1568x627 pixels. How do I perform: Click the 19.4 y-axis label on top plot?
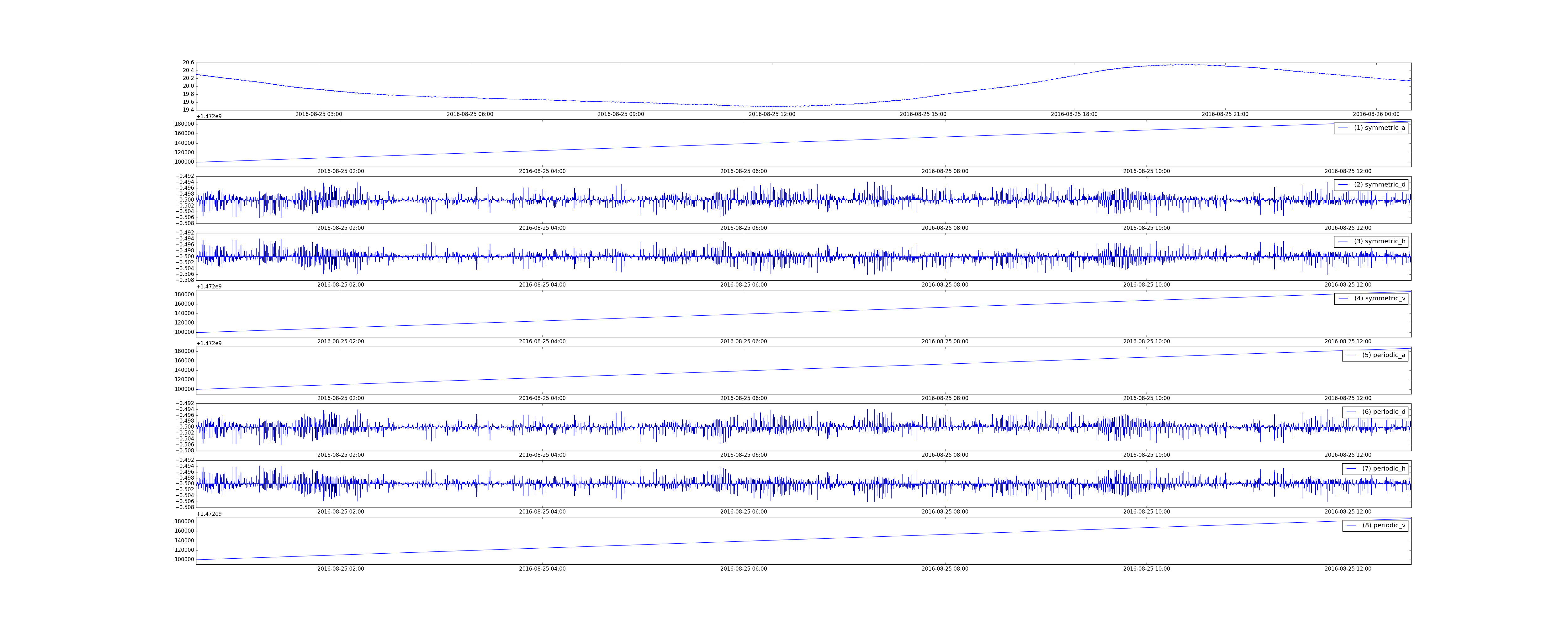click(188, 110)
